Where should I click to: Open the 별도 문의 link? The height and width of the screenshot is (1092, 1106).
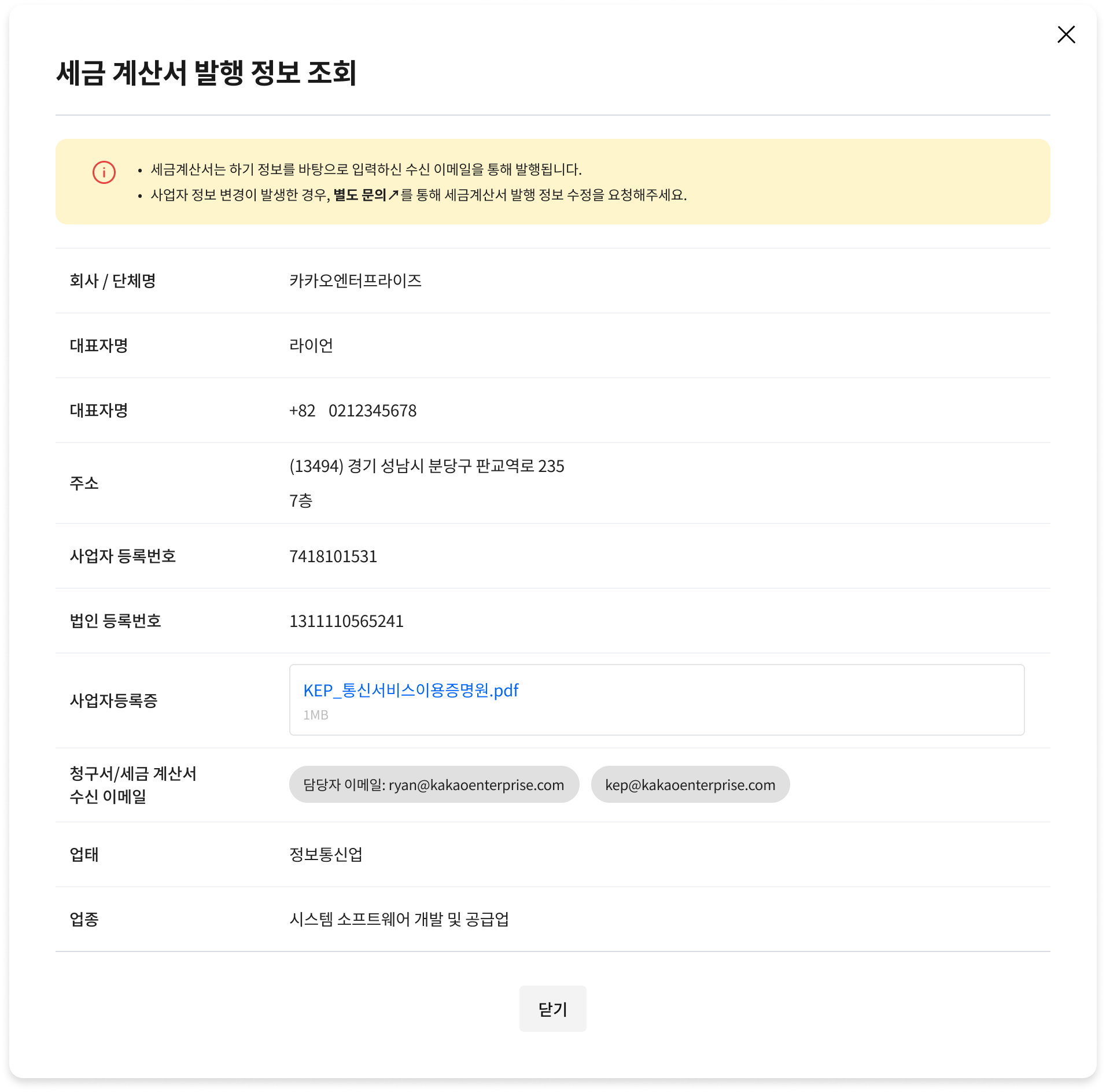359,195
